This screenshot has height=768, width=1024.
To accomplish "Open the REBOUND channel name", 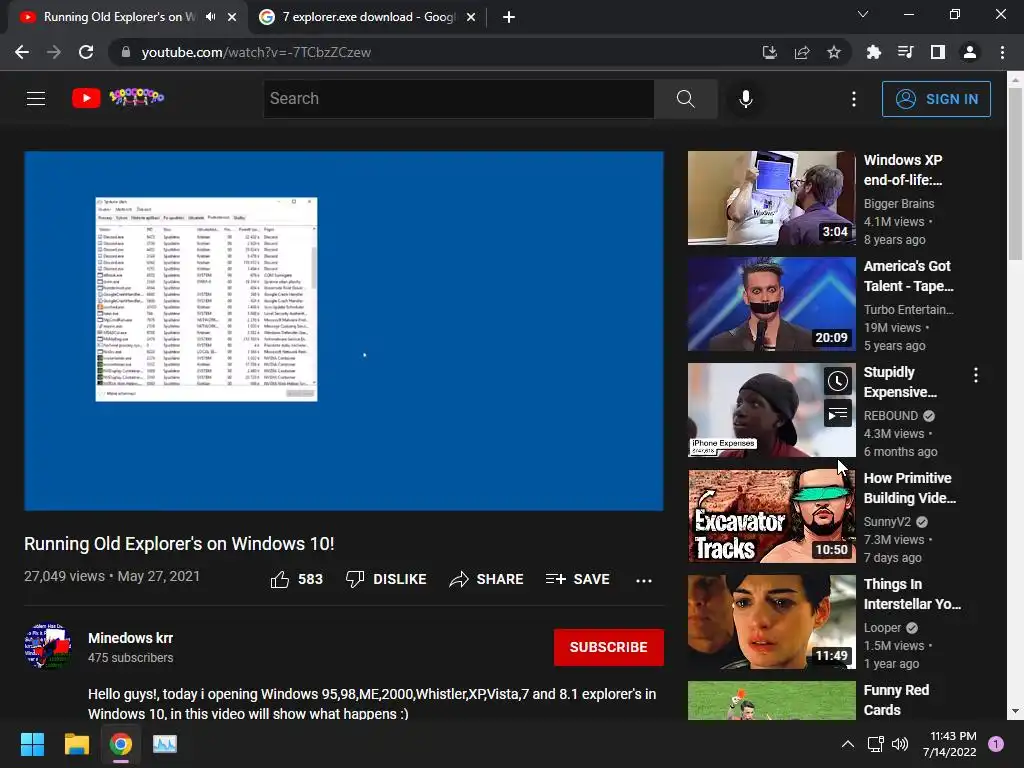I will pyautogui.click(x=891, y=416).
